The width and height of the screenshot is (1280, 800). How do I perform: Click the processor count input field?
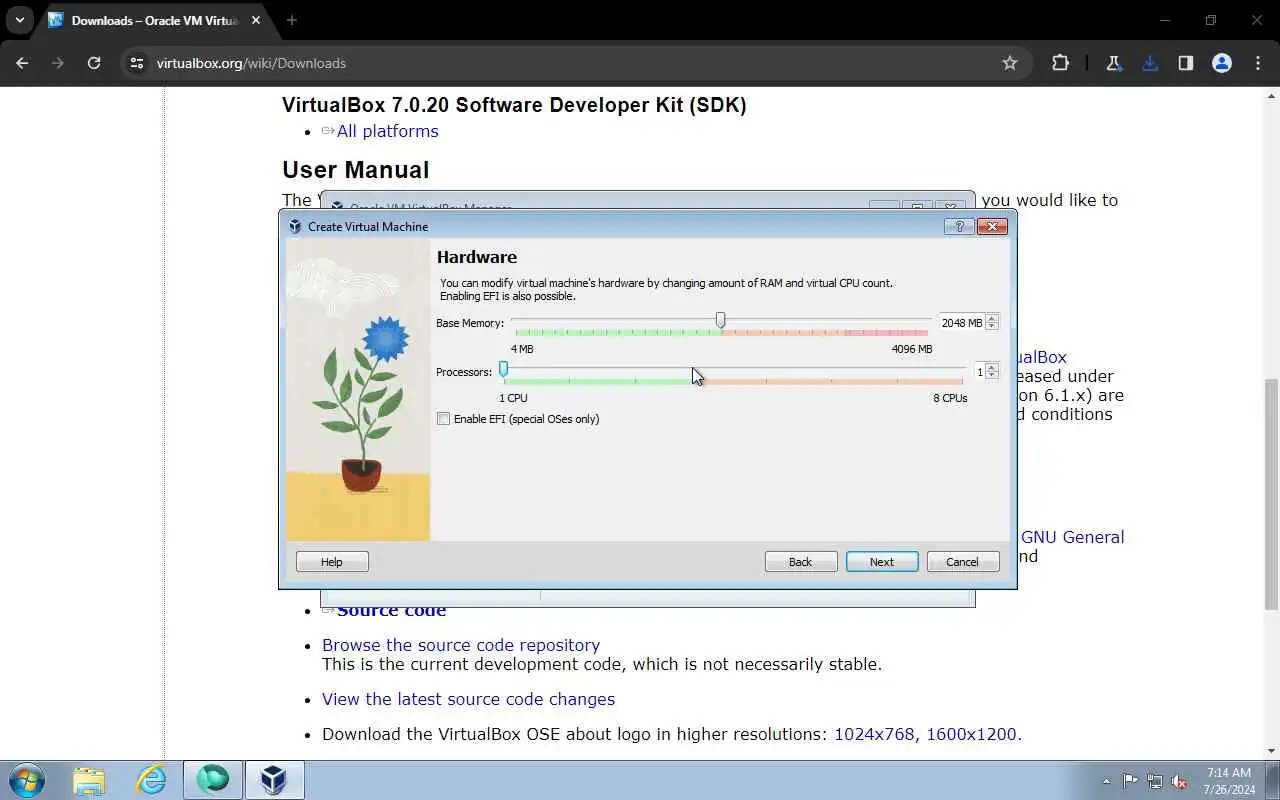pyautogui.click(x=979, y=371)
